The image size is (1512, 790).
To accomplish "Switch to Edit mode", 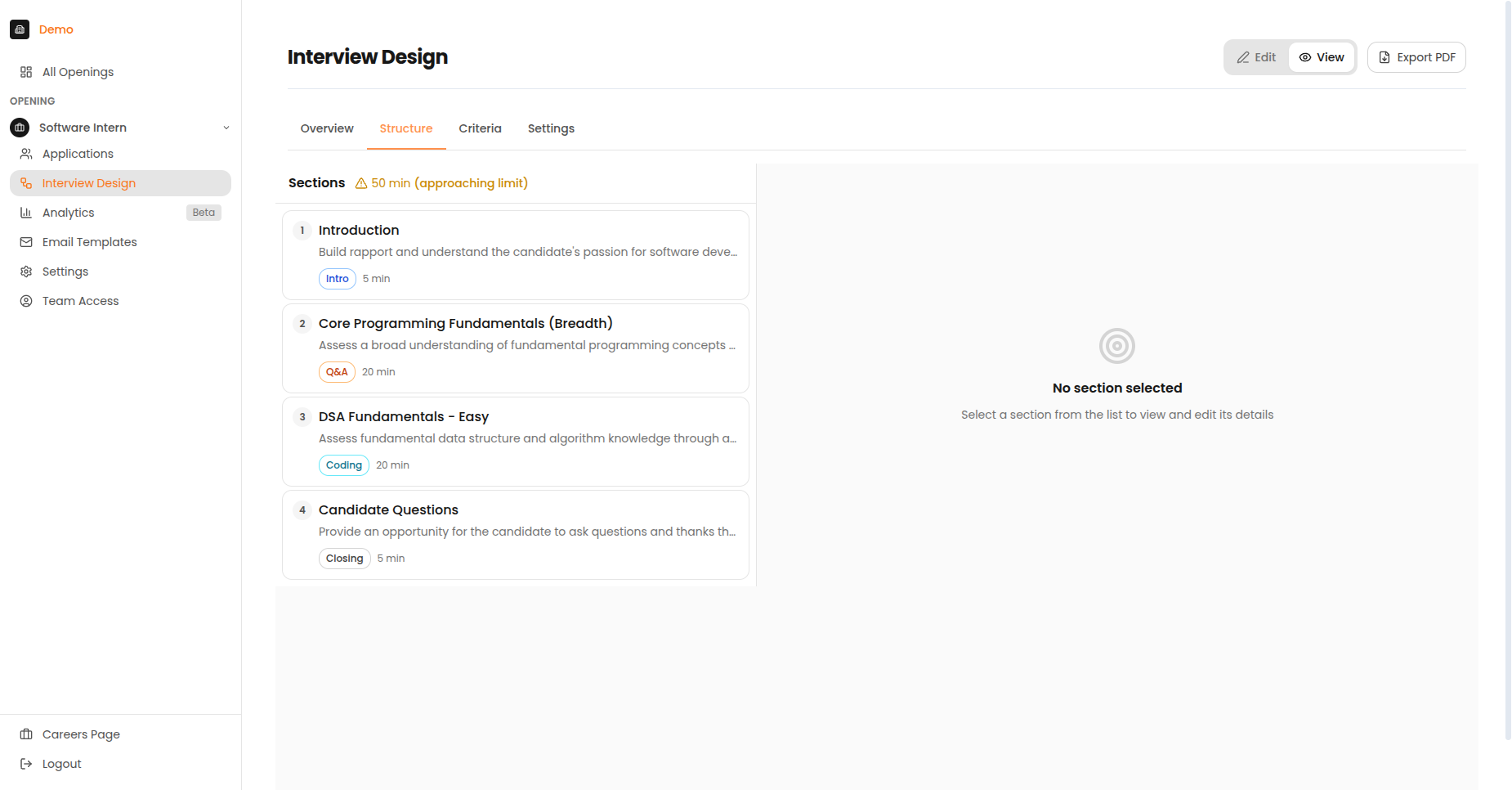I will [1256, 57].
